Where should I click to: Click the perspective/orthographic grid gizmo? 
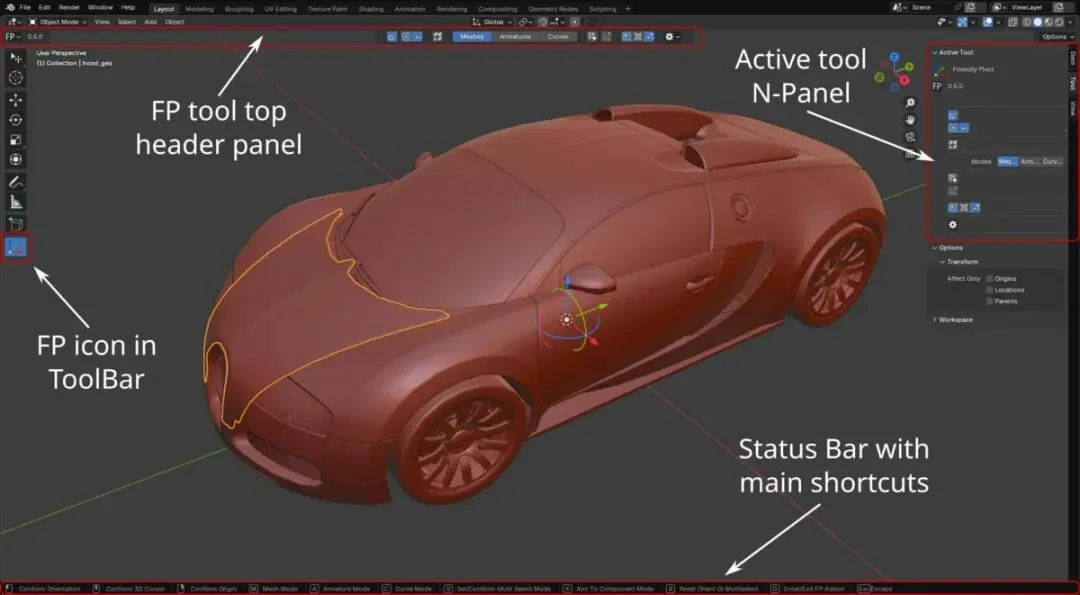[910, 154]
